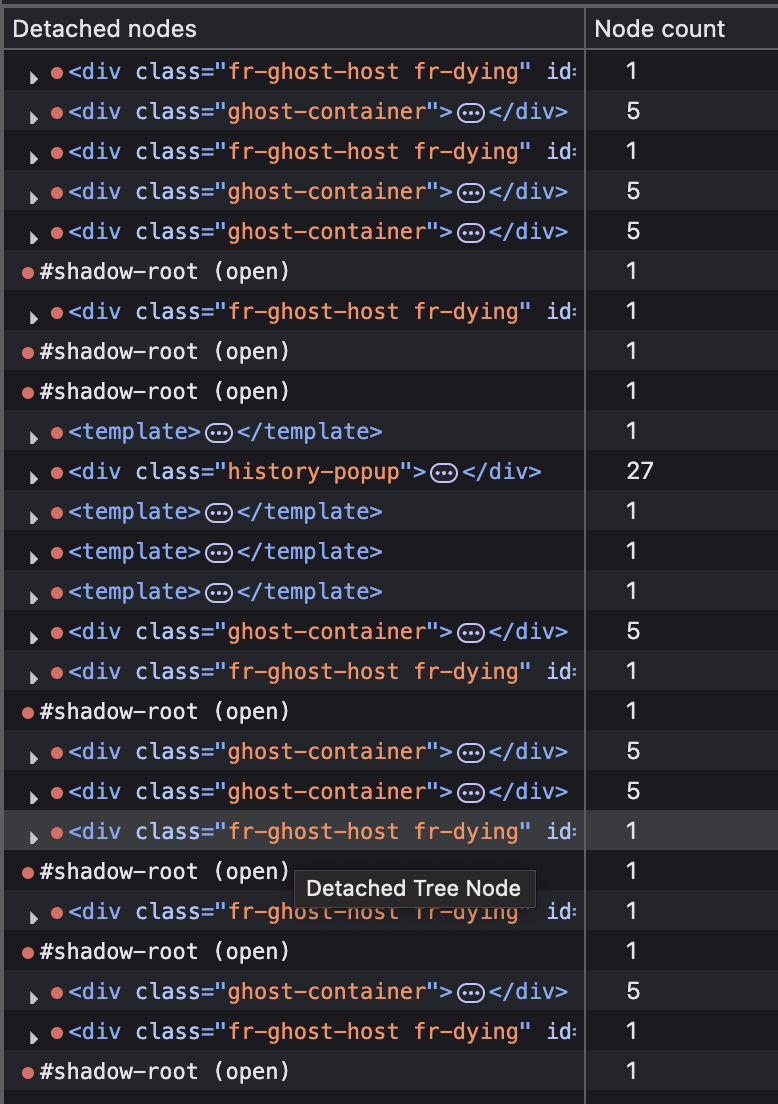Expand the history-popup div node
Viewport: 778px width, 1104px height.
[34, 477]
